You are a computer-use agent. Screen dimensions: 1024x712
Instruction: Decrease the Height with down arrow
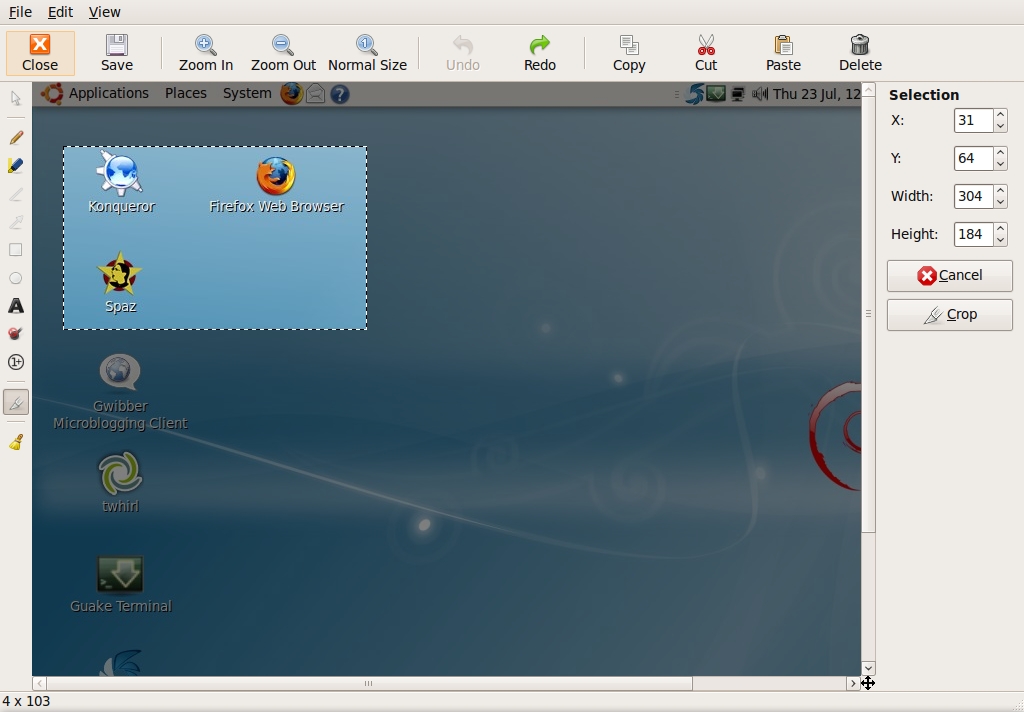click(x=1000, y=240)
